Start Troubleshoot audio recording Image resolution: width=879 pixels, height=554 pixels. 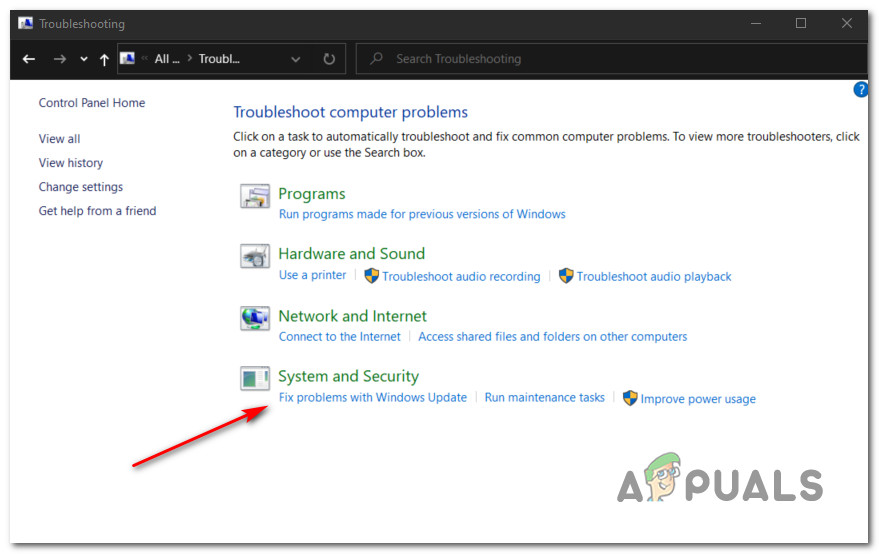[x=461, y=276]
